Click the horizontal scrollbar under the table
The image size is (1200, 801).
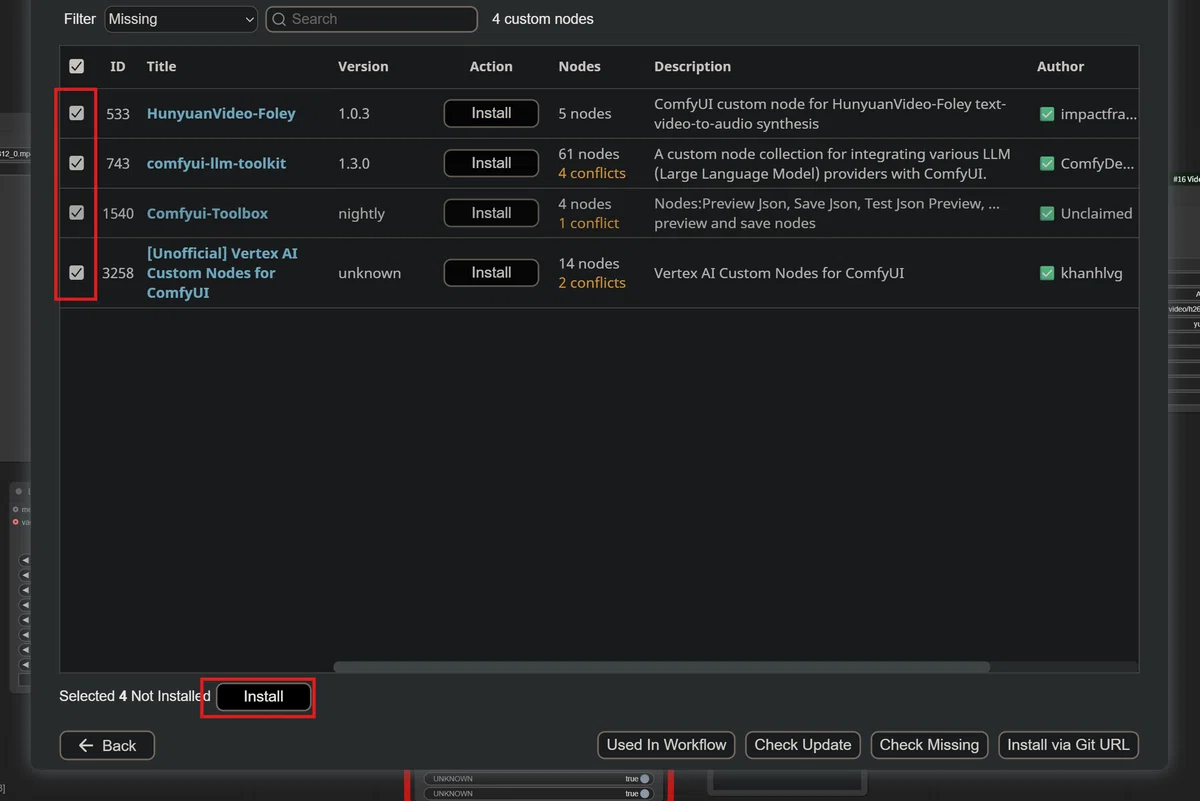(x=661, y=667)
